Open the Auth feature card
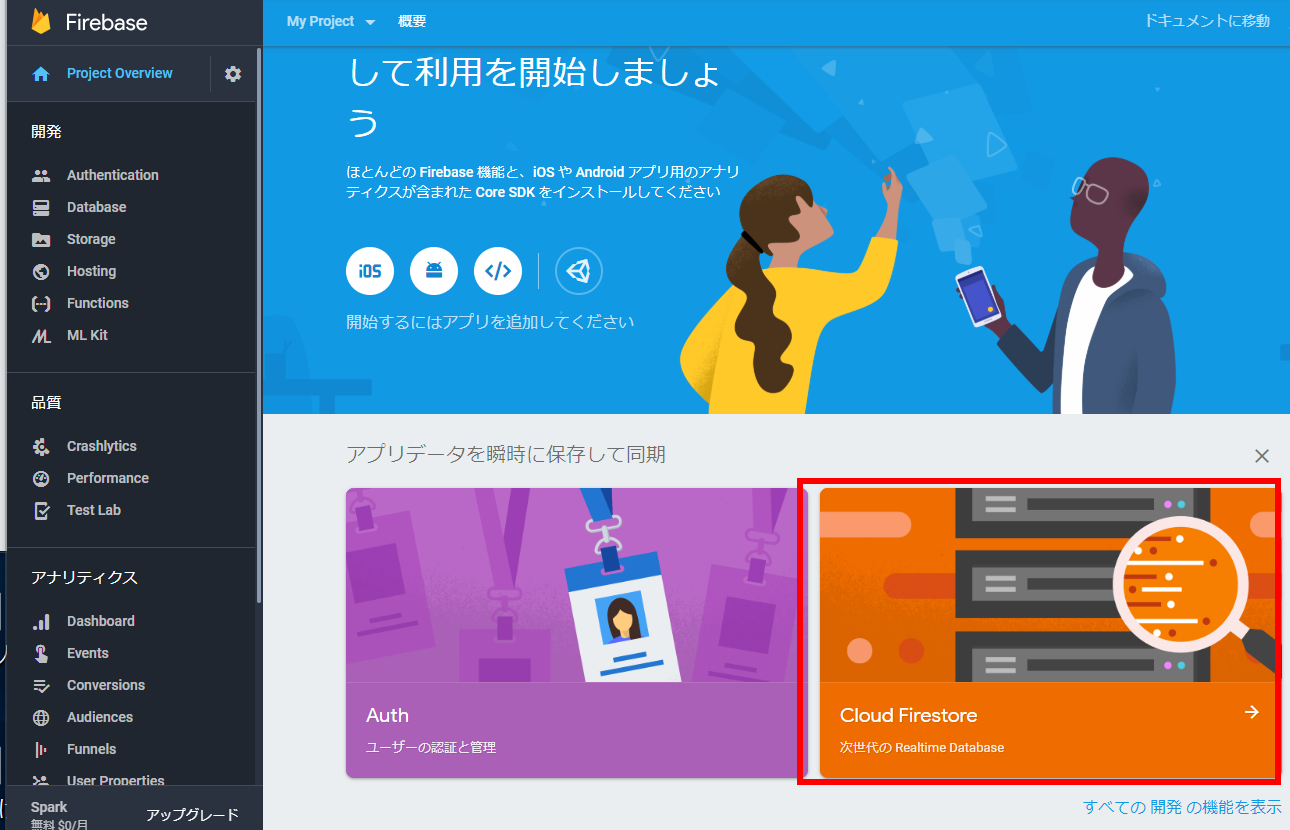The height and width of the screenshot is (830, 1290). point(576,633)
